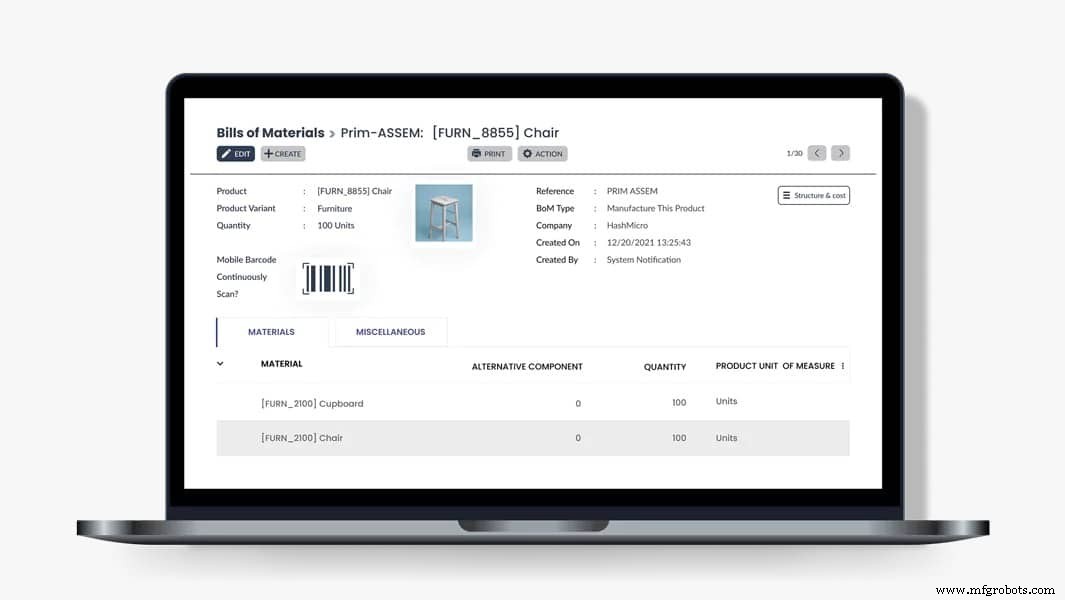Screen dimensions: 1065x600
Task: Select the MATERIALS tab
Action: pos(271,331)
